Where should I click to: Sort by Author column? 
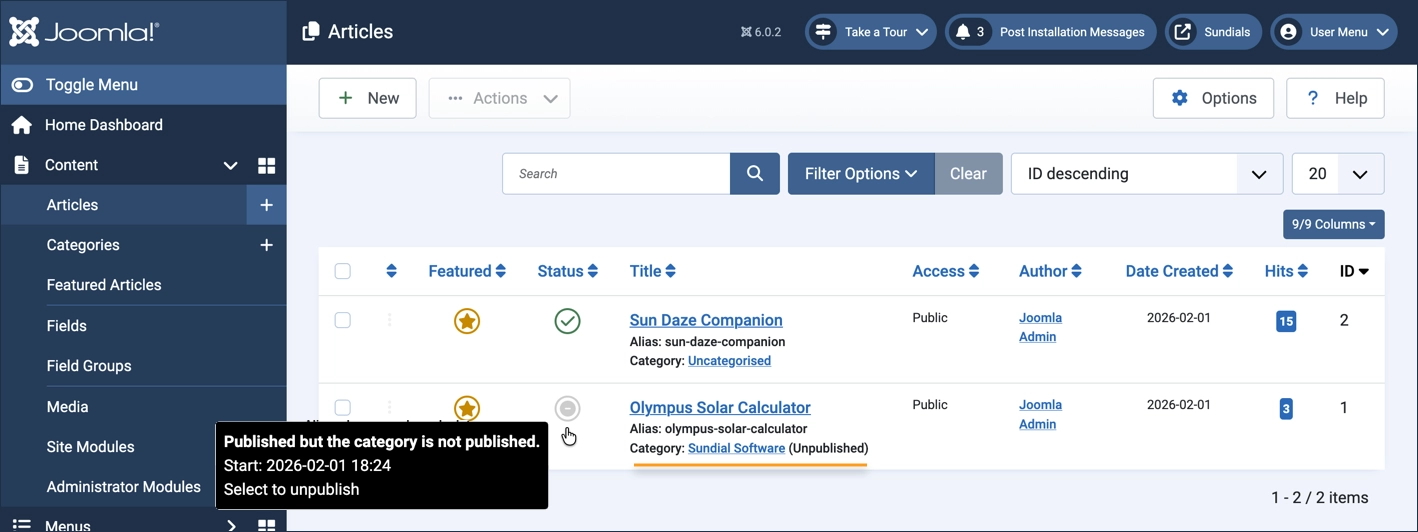1050,271
